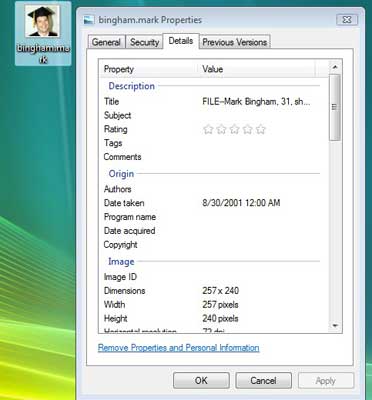
Task: Click the Date taken value 8/30/2001 12:00 AM
Action: 241,203
